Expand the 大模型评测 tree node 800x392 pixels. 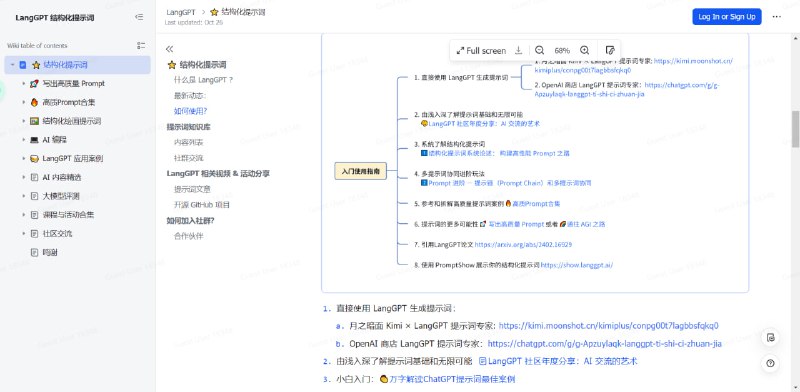23,196
